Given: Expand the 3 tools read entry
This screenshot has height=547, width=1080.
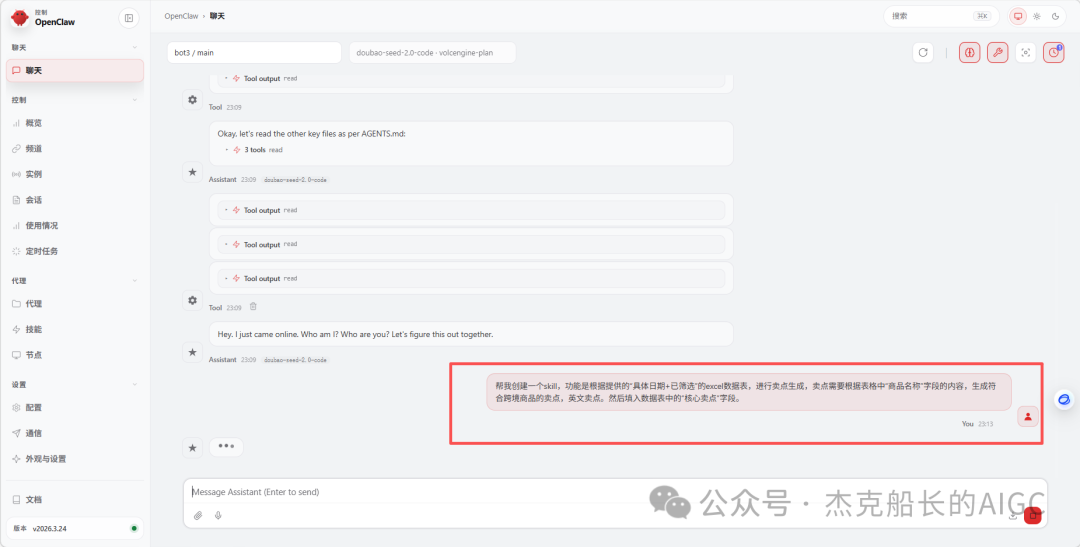Looking at the screenshot, I should [x=253, y=149].
